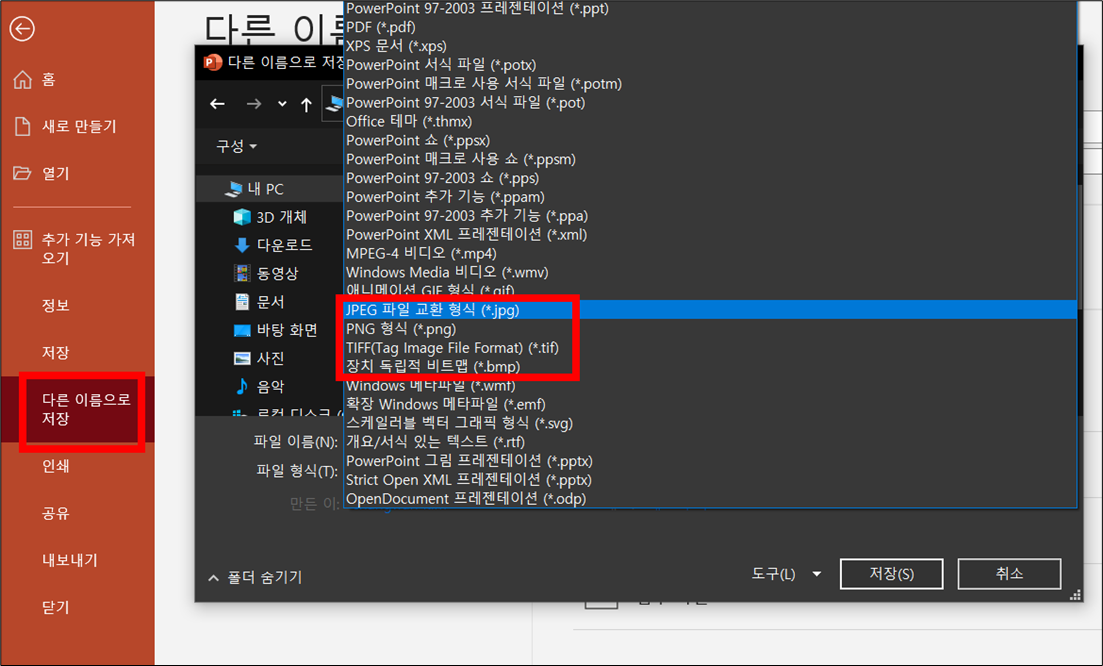
Task: Open the 정보 backstage tab
Action: point(56,305)
